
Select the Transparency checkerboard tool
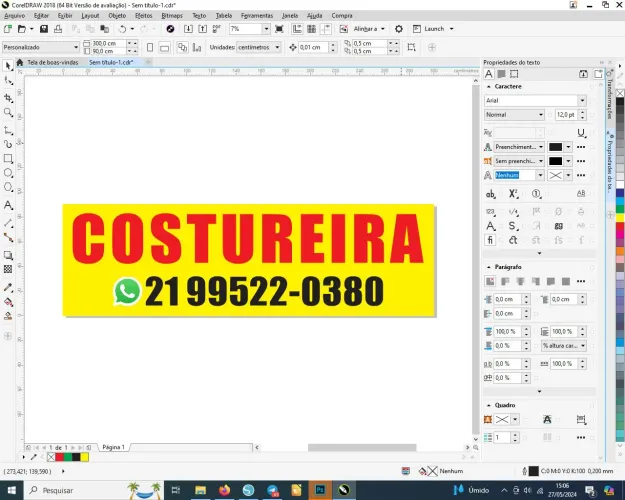click(8, 269)
